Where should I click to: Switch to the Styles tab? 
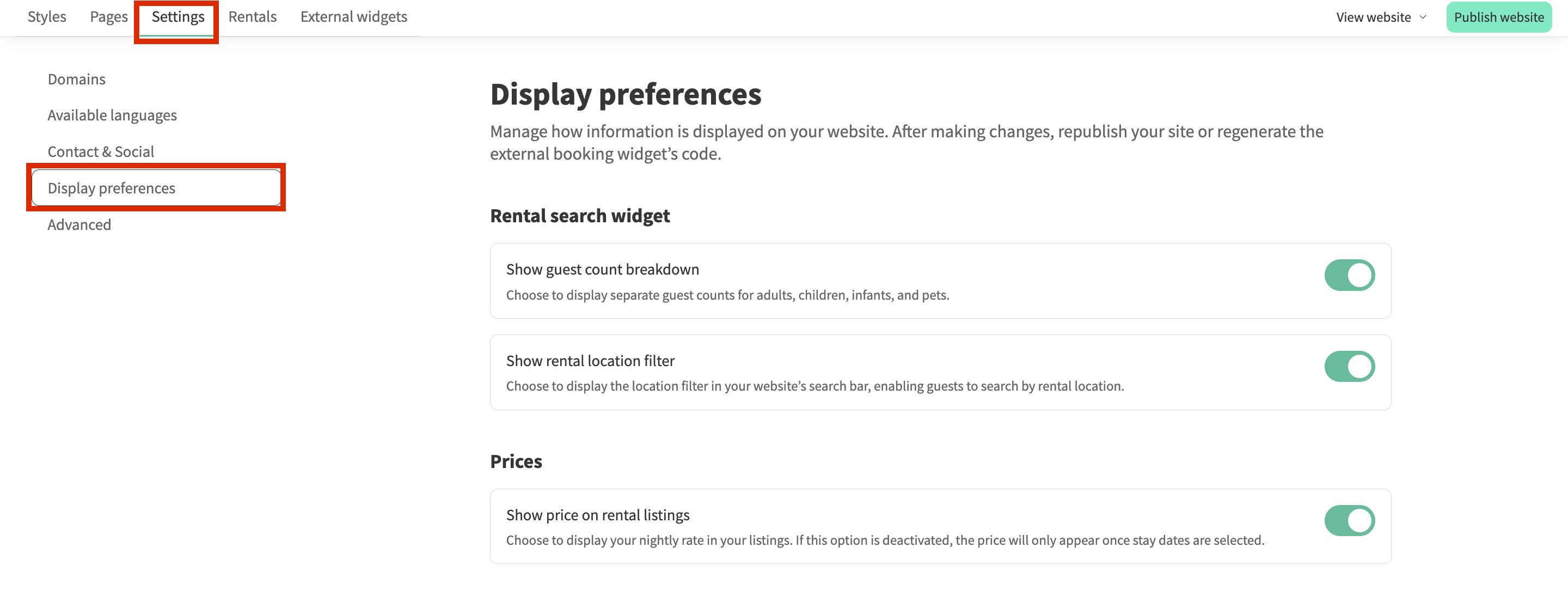[x=47, y=17]
